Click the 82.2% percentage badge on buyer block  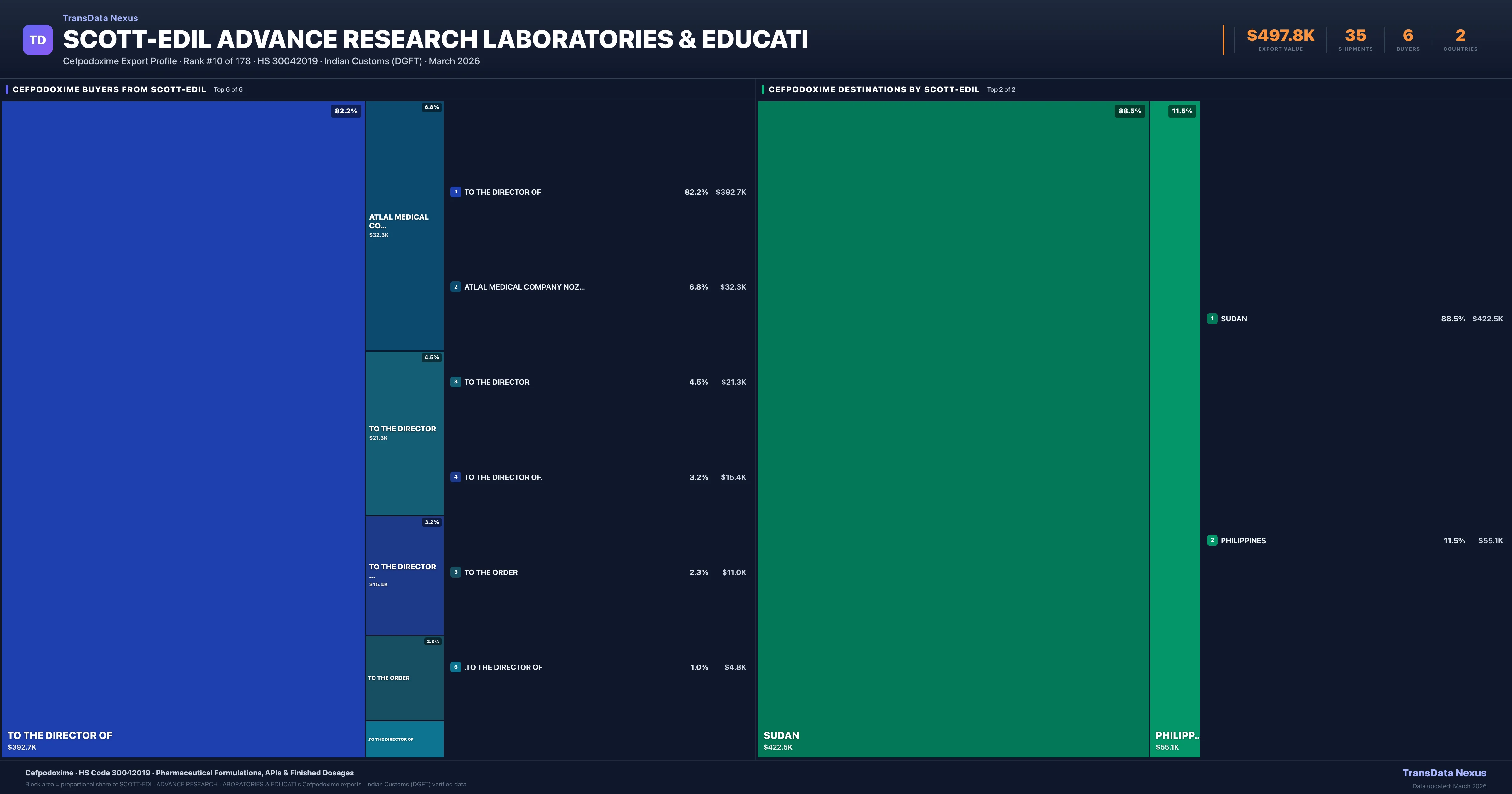tap(346, 110)
